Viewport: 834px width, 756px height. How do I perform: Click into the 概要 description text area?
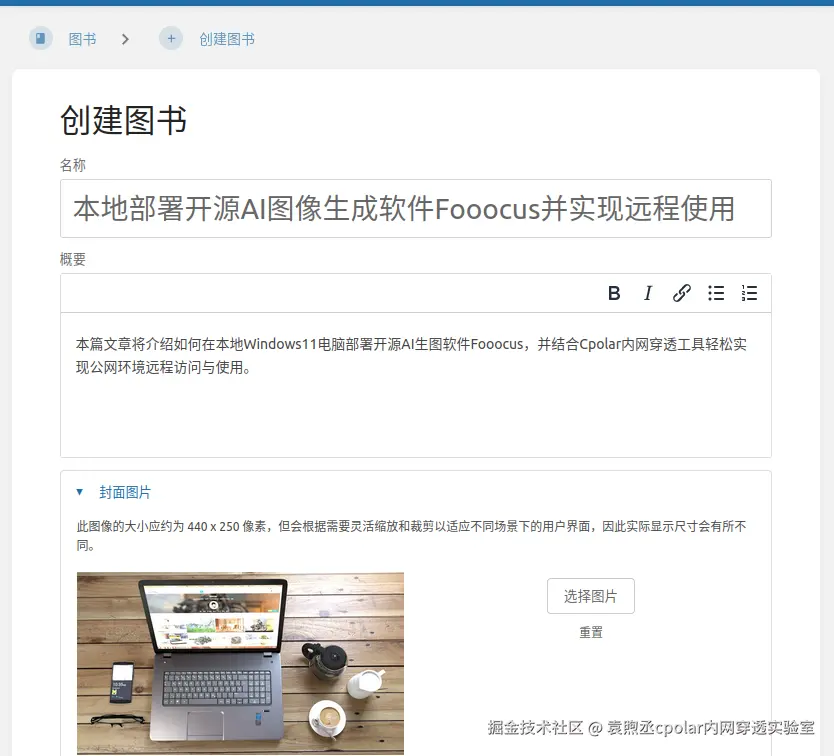[x=415, y=385]
